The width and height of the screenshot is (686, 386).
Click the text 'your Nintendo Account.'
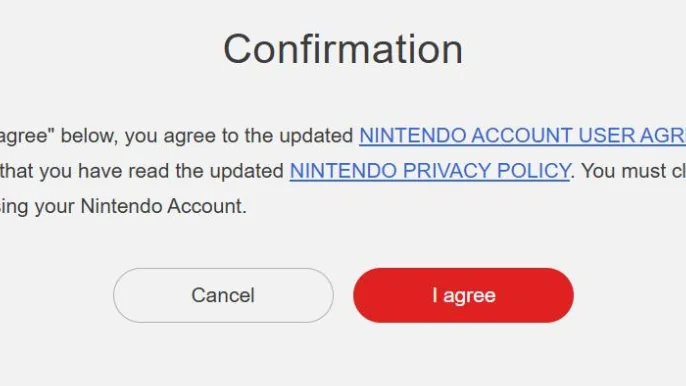pos(141,206)
